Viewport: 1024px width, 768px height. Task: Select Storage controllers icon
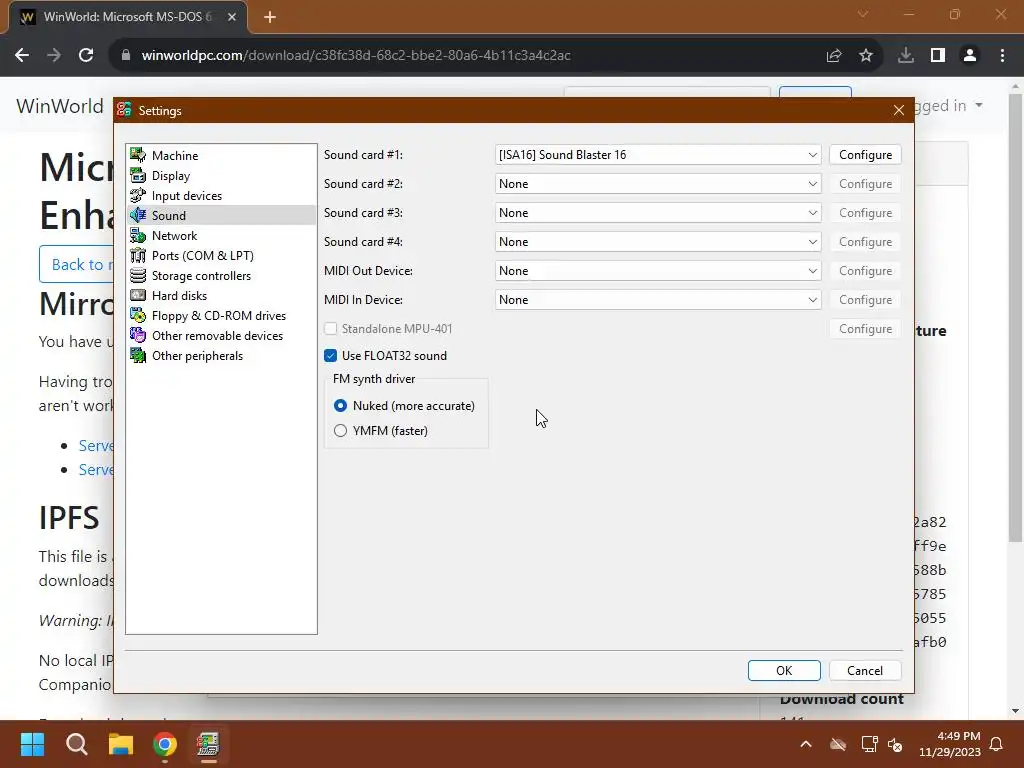coord(138,275)
